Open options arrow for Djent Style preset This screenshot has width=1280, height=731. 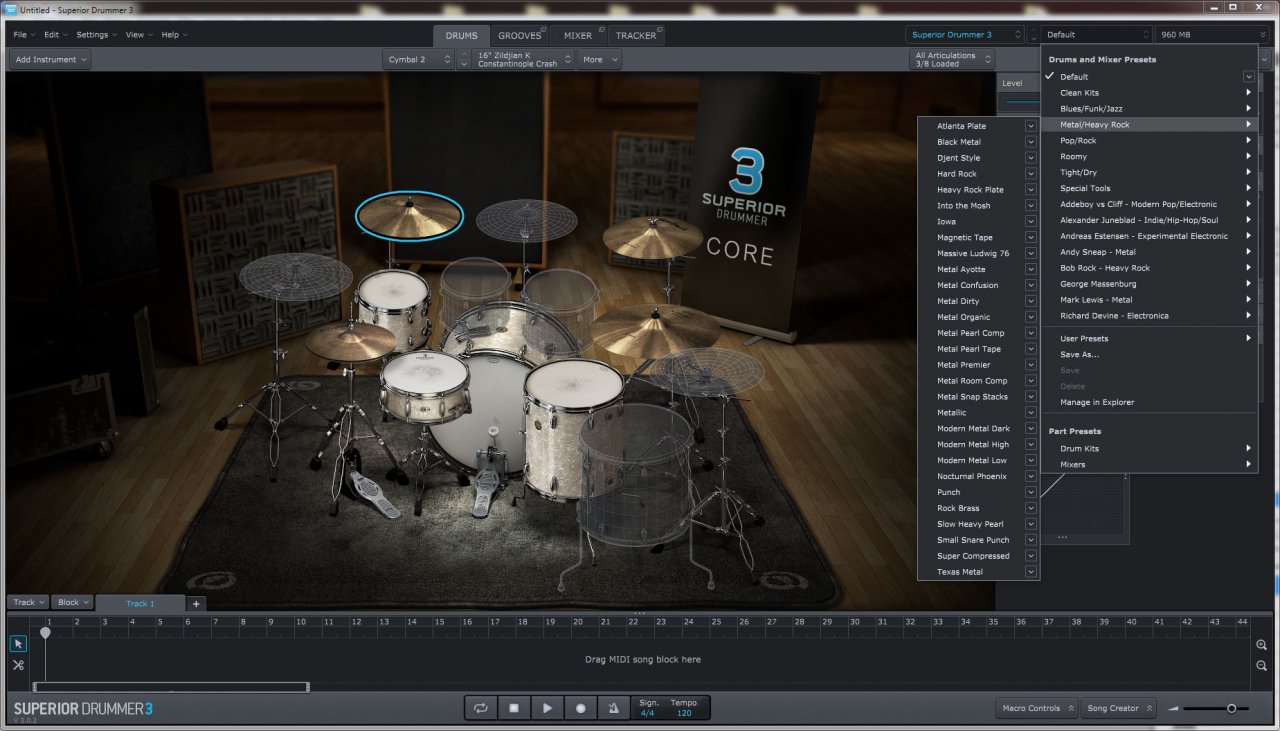coord(1030,158)
